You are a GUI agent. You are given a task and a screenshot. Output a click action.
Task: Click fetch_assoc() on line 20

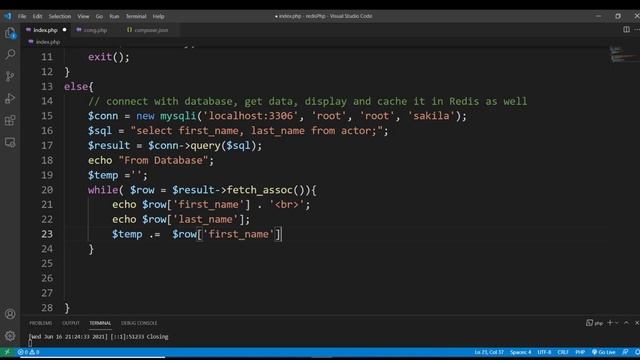coord(265,190)
